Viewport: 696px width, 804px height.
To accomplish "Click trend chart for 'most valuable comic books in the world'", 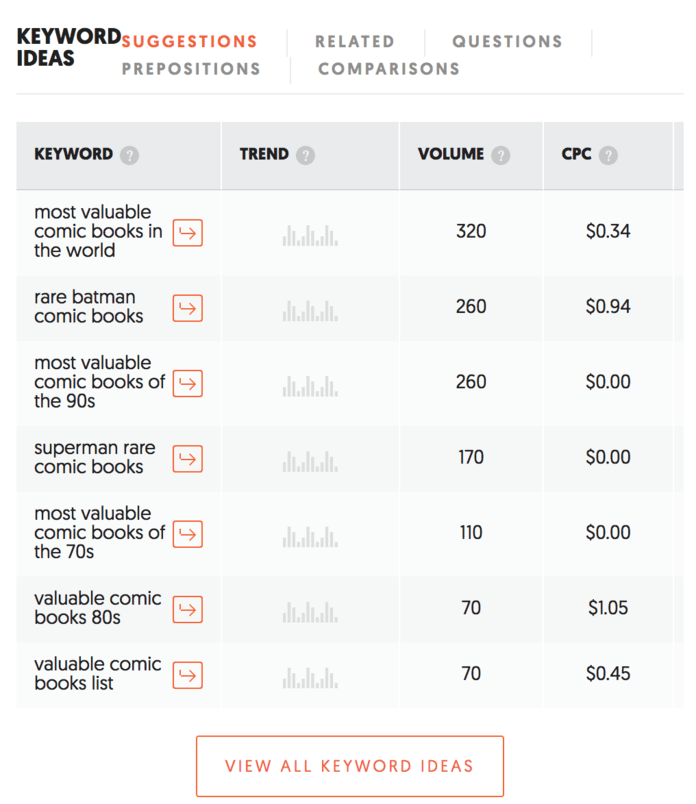I will (x=310, y=234).
